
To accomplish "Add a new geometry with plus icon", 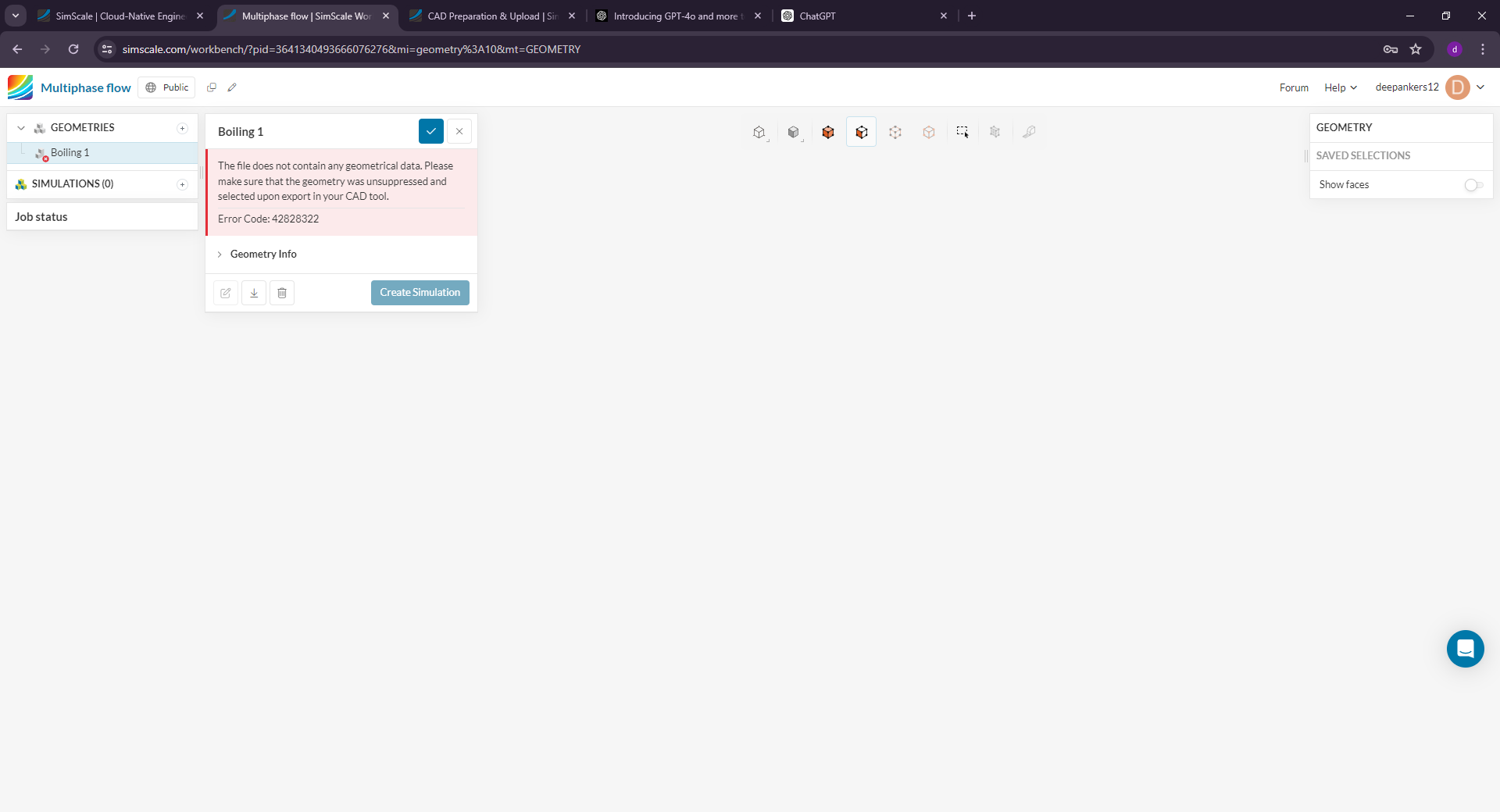I will coord(182,128).
